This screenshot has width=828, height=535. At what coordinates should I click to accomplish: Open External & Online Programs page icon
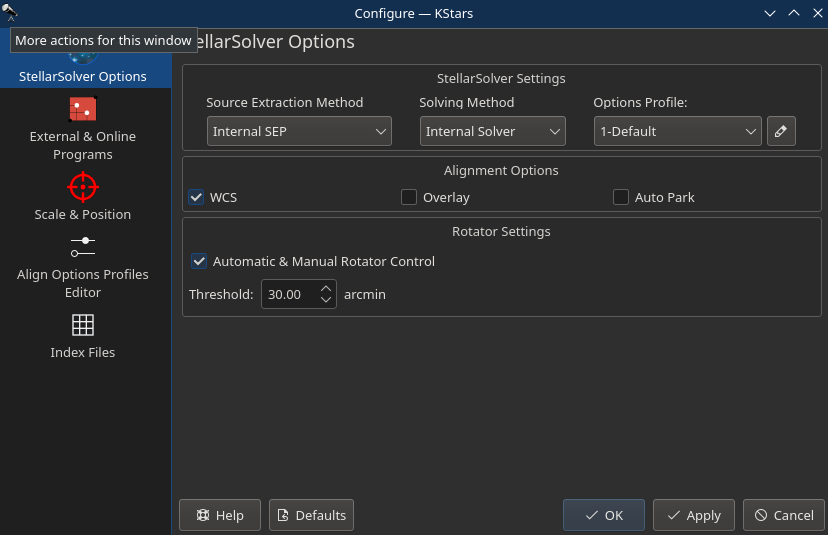coord(83,109)
